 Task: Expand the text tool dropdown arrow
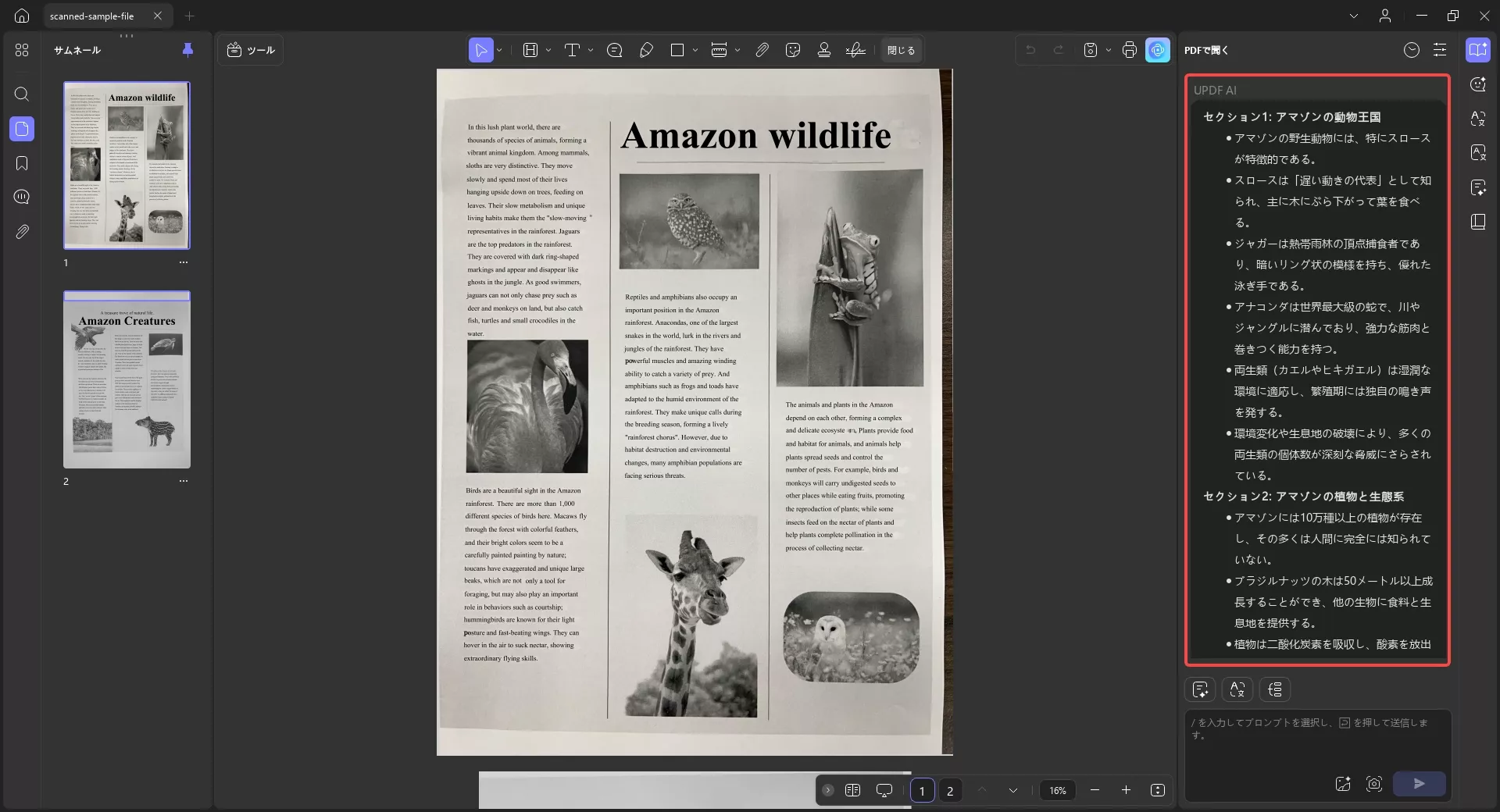point(591,50)
